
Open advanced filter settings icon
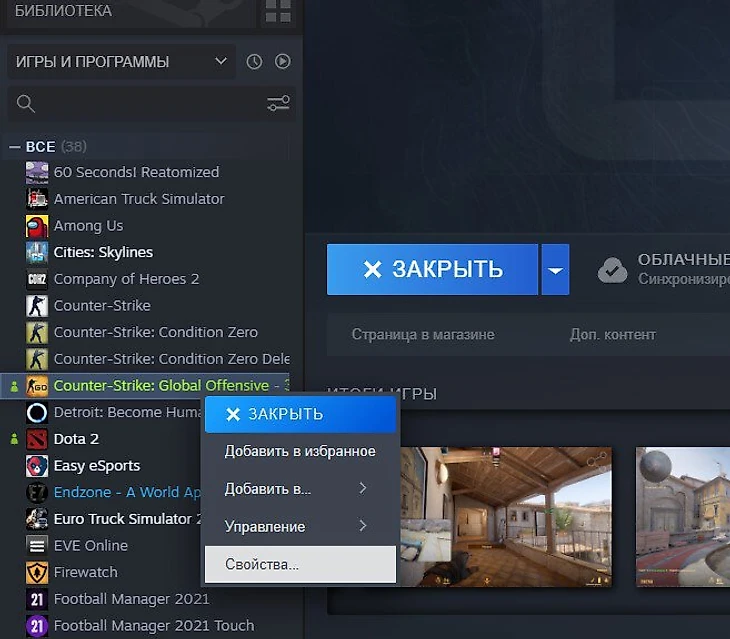coord(278,104)
